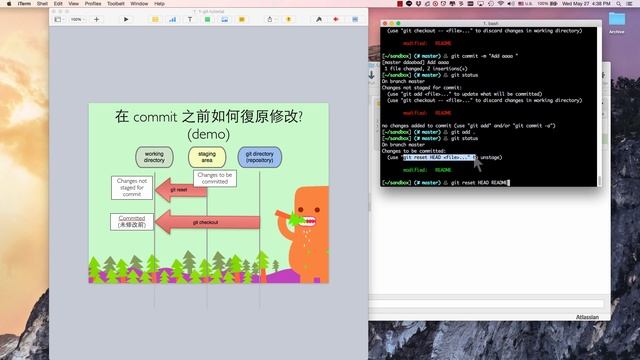Open the Apple menu
640x360 pixels.
9,4
